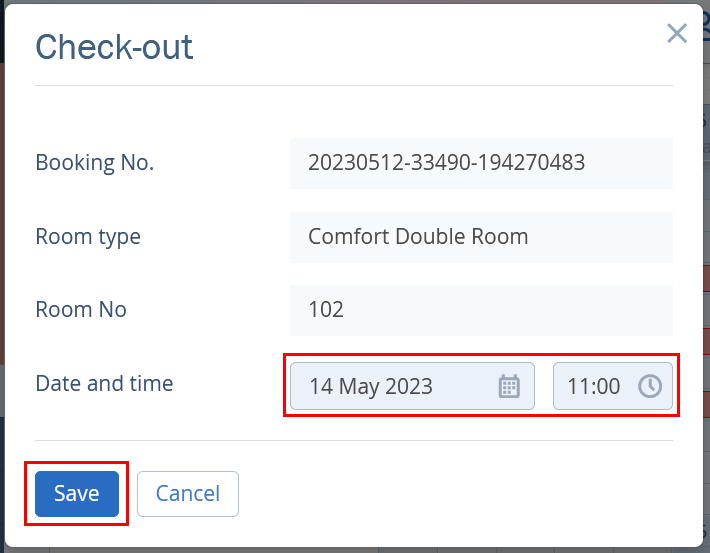Click the Booking No. value field

tap(481, 163)
